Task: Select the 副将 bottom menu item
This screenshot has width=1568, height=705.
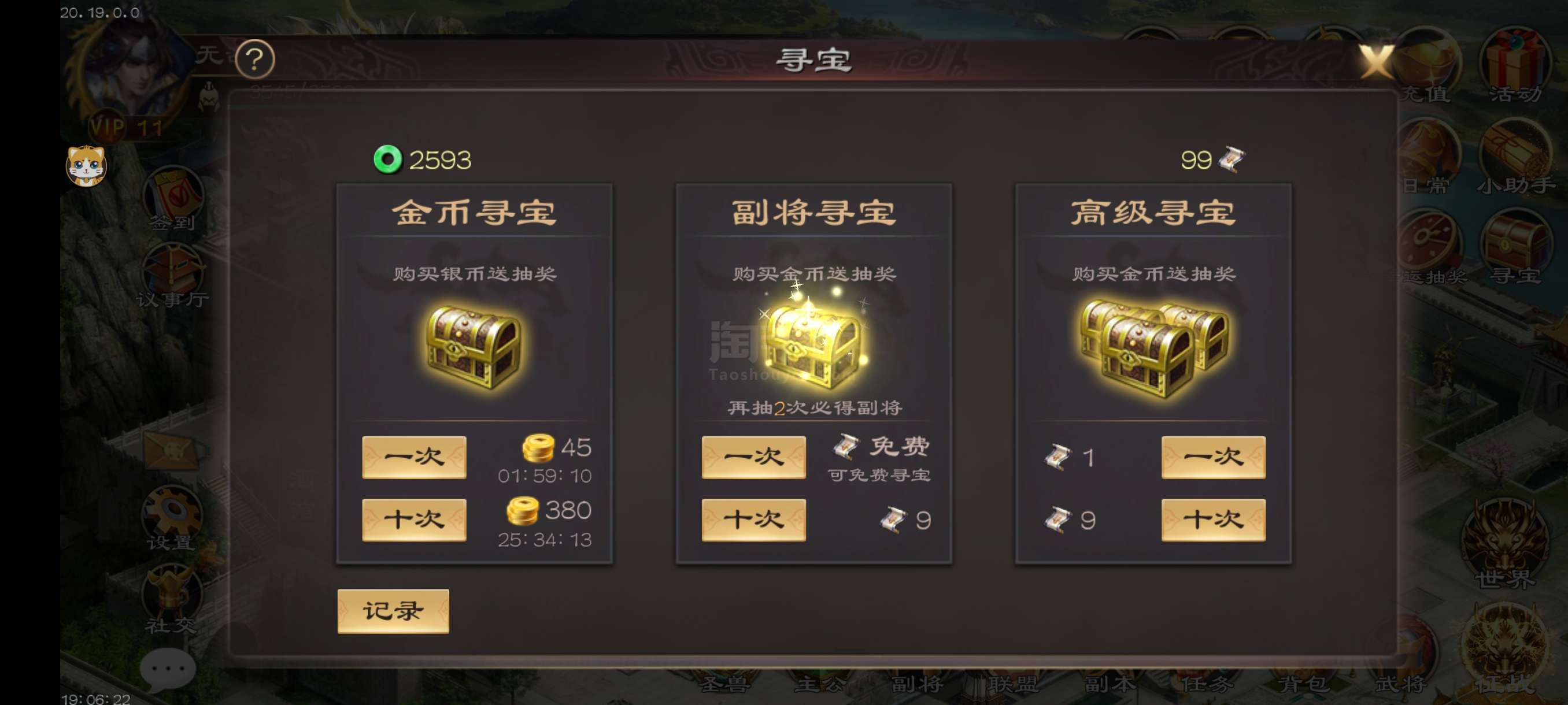Action: click(917, 684)
